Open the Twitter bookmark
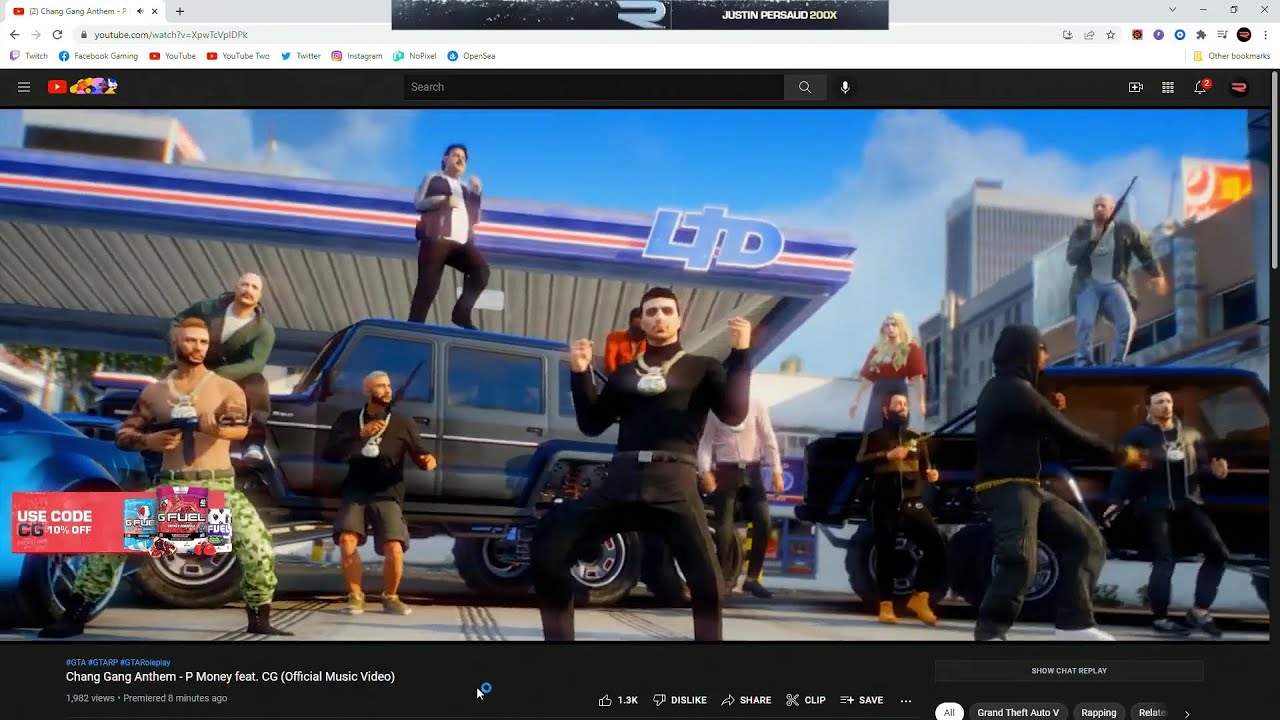This screenshot has height=720, width=1280. 301,56
